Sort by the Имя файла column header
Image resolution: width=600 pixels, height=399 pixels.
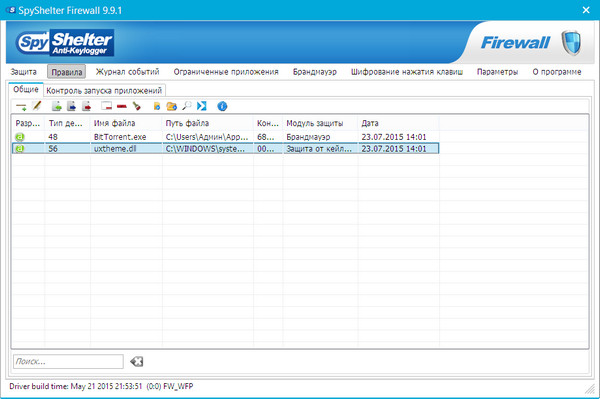126,123
